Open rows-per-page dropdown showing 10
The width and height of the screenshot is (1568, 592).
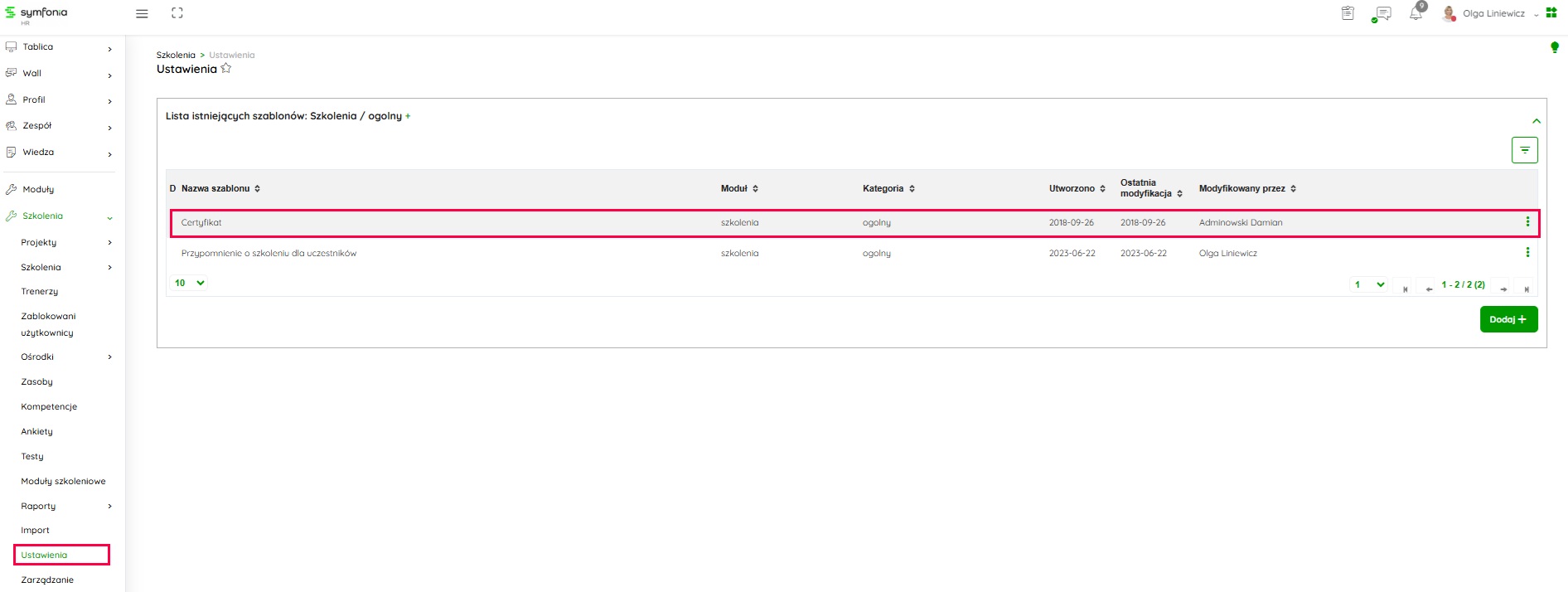pos(190,284)
